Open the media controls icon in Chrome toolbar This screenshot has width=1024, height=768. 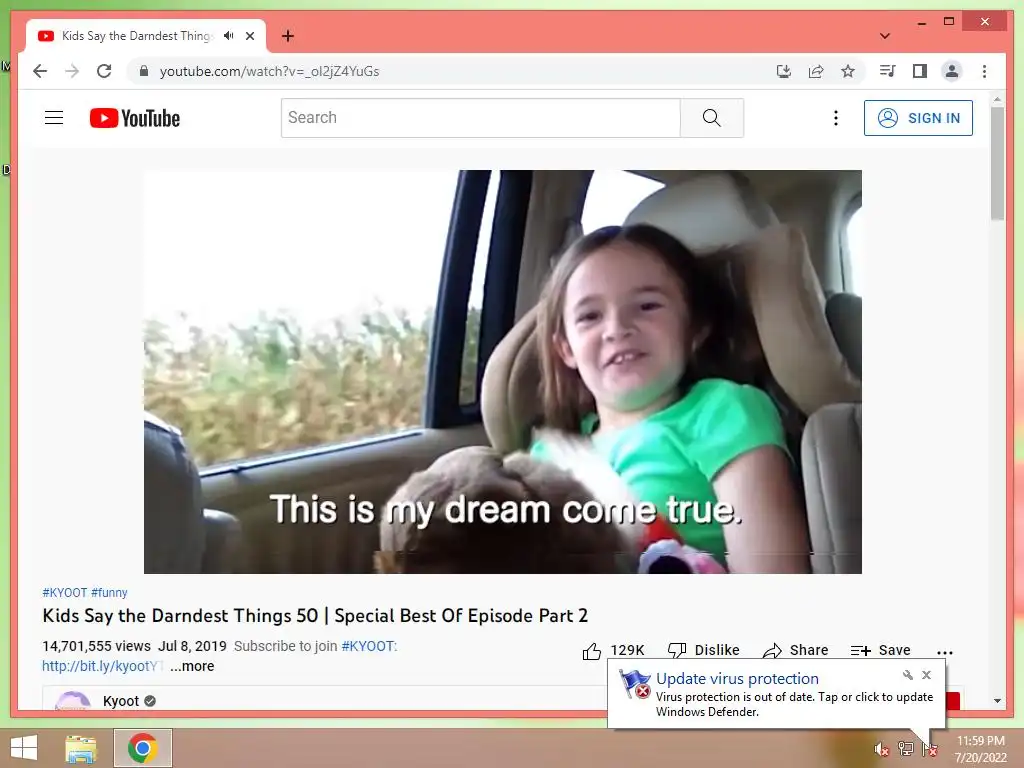click(887, 71)
